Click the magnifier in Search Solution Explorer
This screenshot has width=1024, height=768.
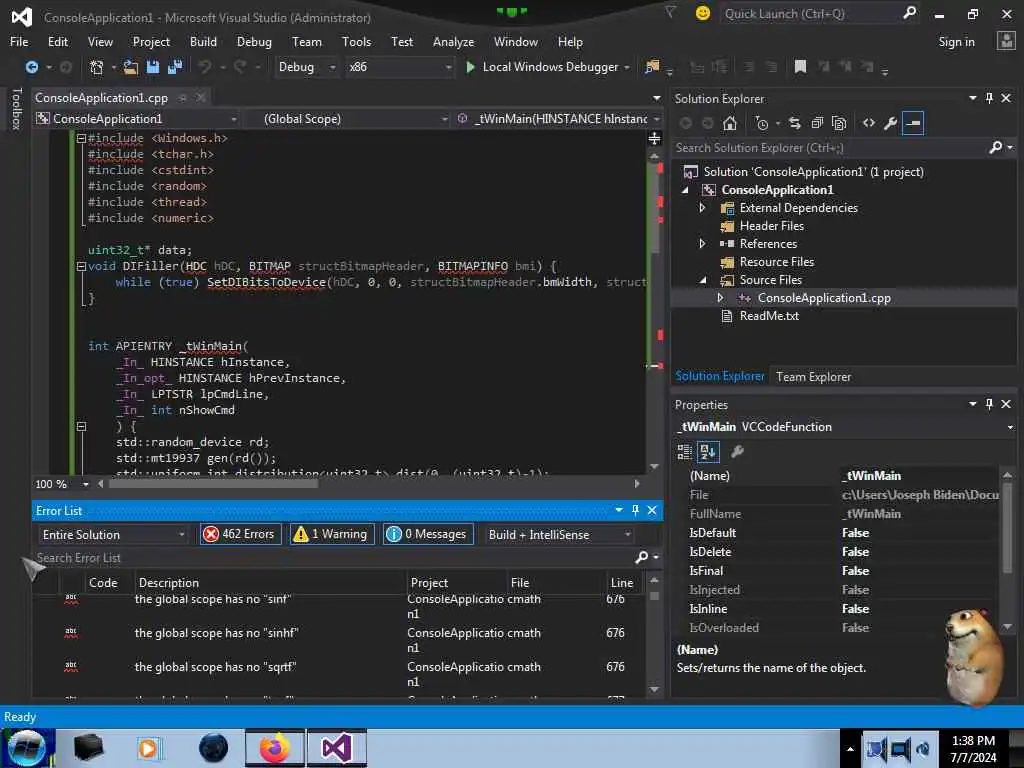[x=995, y=148]
